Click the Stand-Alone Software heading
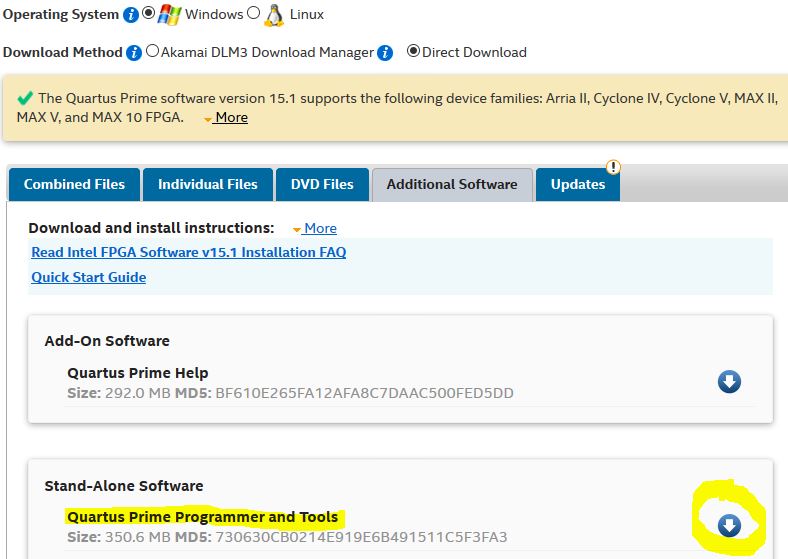Viewport: 788px width, 559px height. (x=124, y=486)
